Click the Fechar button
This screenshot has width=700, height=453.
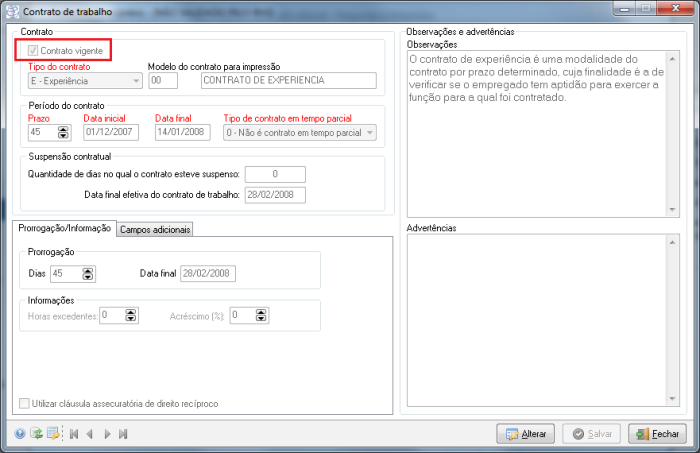pos(657,434)
